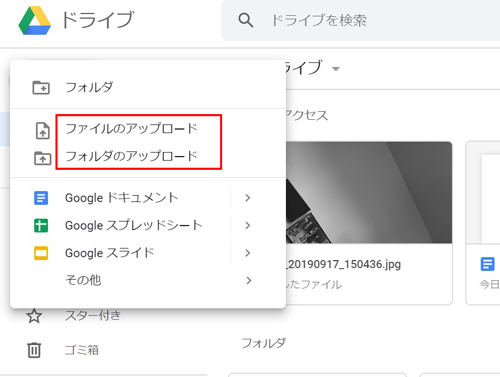Expand submenu arrow for Google スプレッドシート
Viewport: 500px width, 377px height.
coord(248,226)
